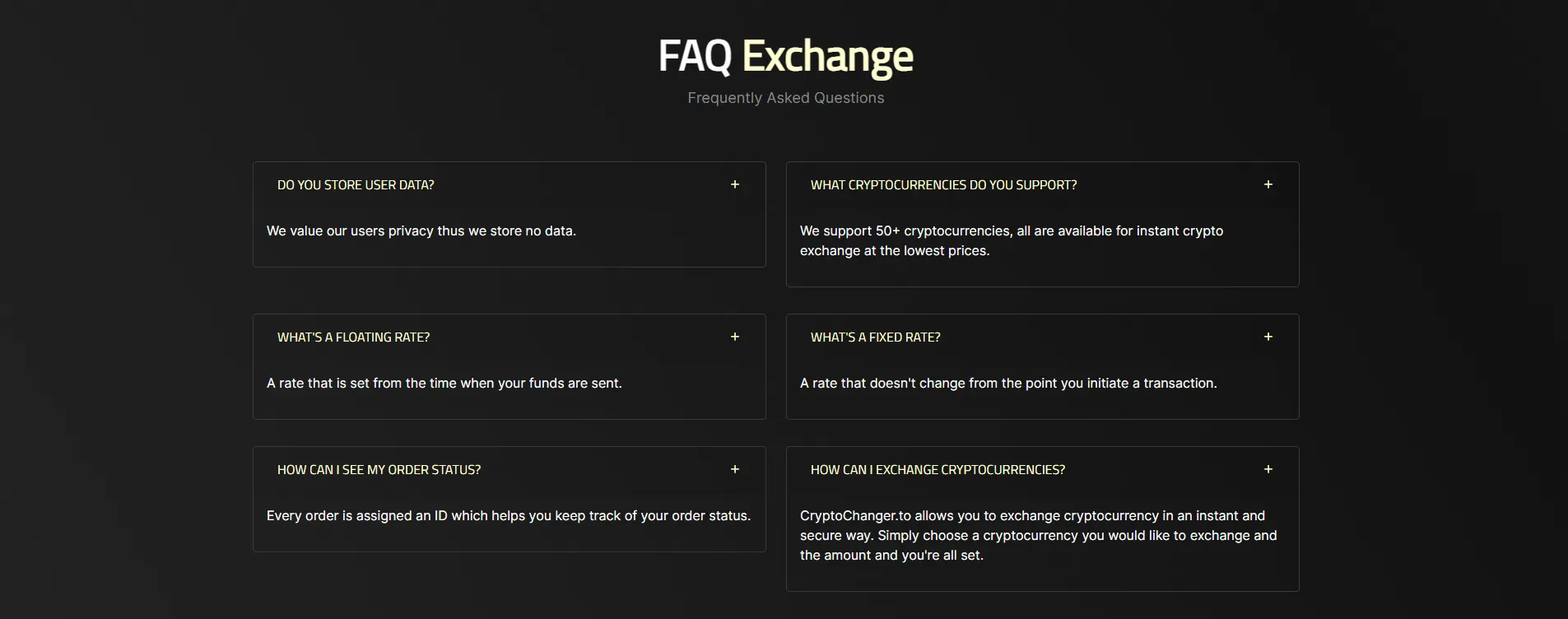
Task: Open the 'HOW CAN I SEE MY ORDER STATUS?' heading
Action: pos(379,470)
